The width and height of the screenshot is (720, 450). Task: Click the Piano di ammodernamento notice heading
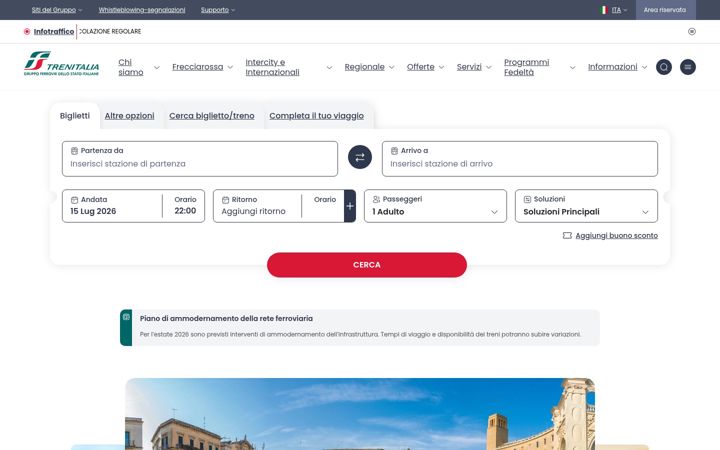pyautogui.click(x=226, y=318)
